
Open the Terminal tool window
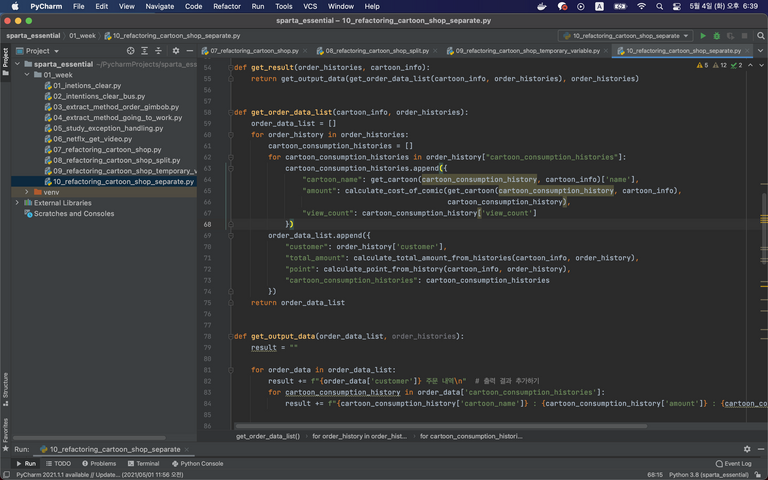click(144, 463)
